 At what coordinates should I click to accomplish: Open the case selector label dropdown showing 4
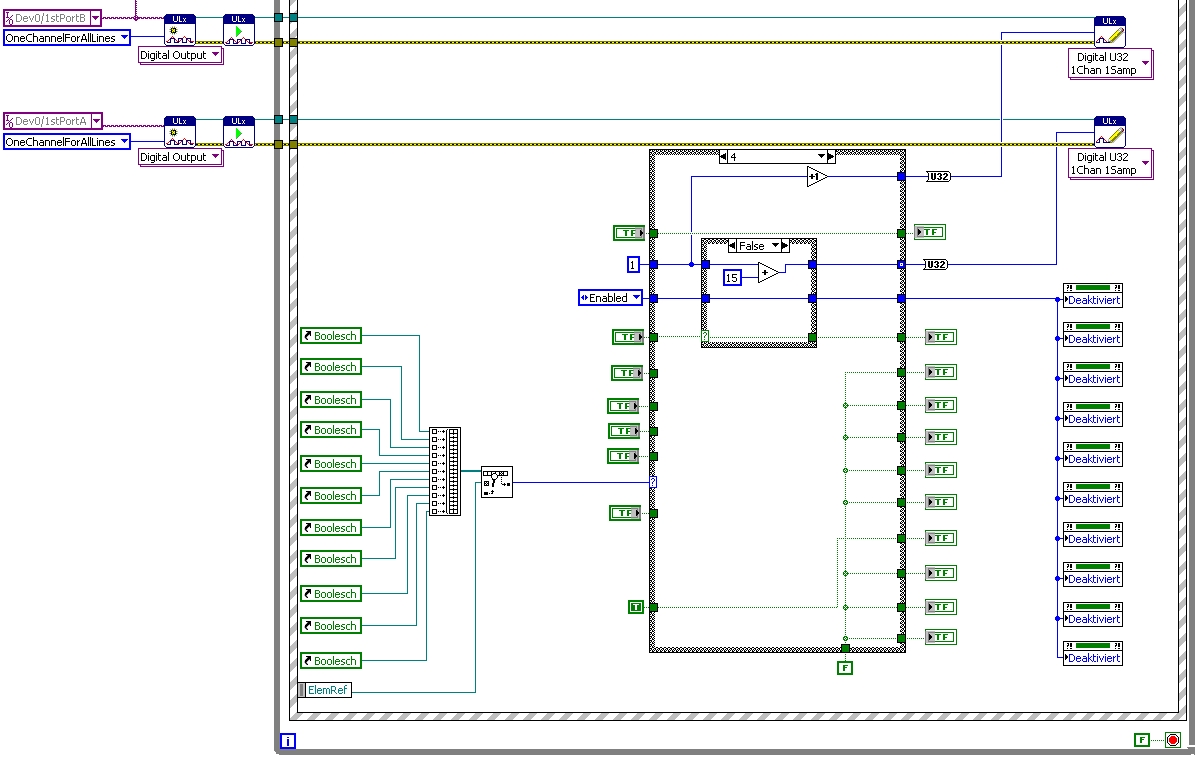click(821, 157)
